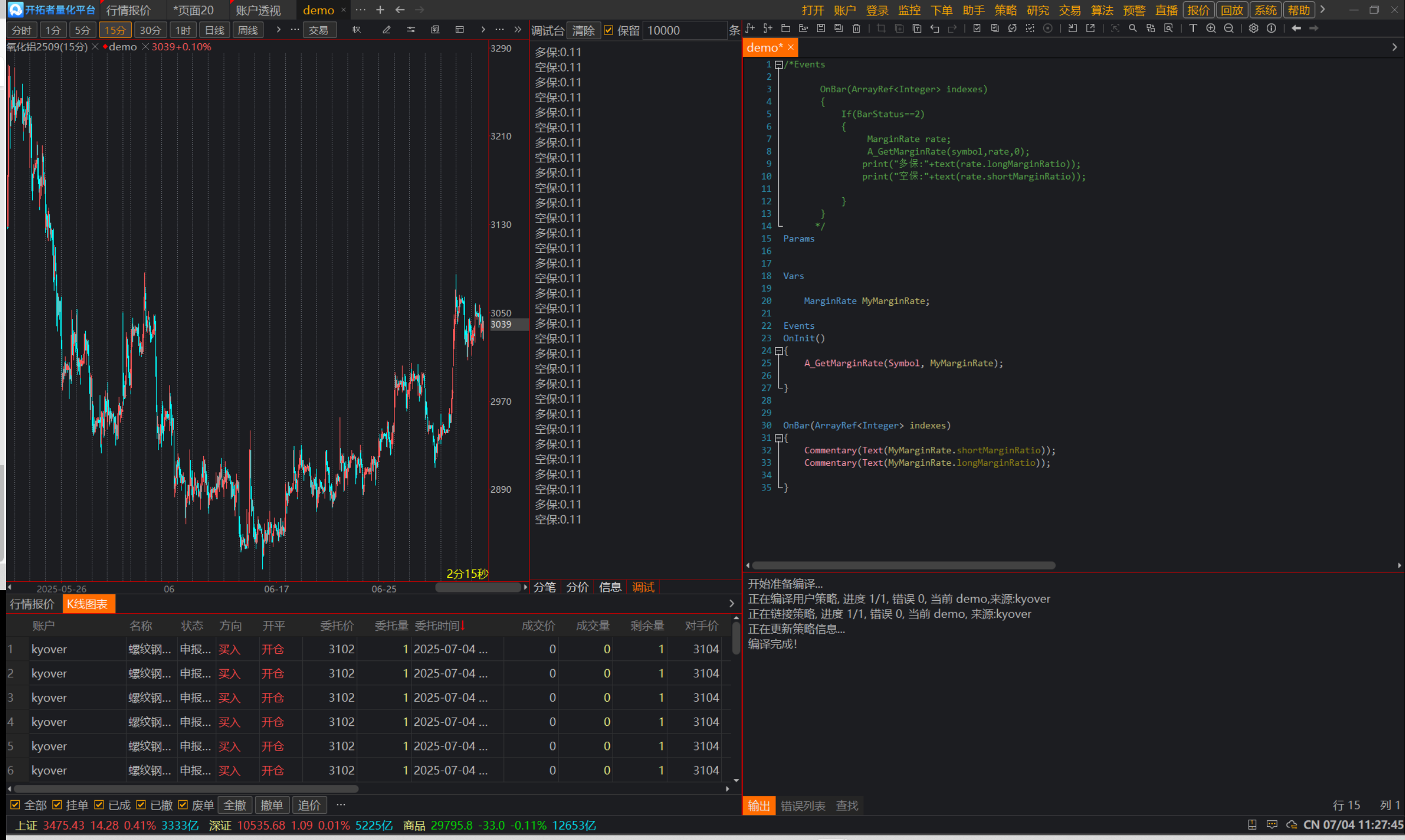Select the 30分 period button

150,30
